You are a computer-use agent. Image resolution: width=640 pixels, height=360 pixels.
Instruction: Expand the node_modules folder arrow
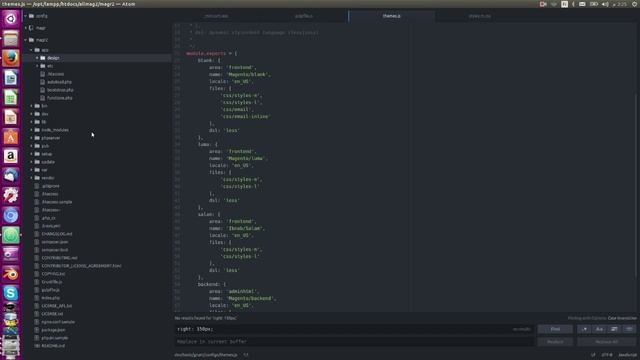(x=31, y=130)
